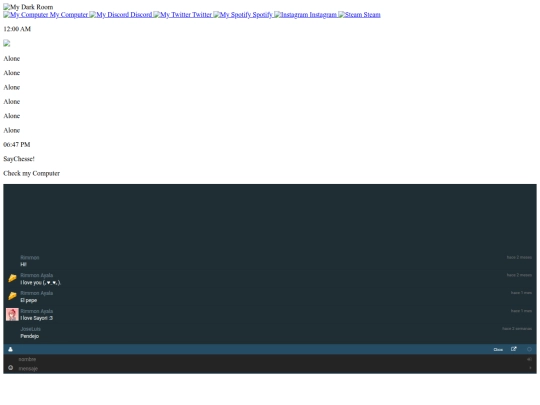Focus the nombre name field
Image resolution: width=540 pixels, height=405 pixels.
[x=270, y=359]
